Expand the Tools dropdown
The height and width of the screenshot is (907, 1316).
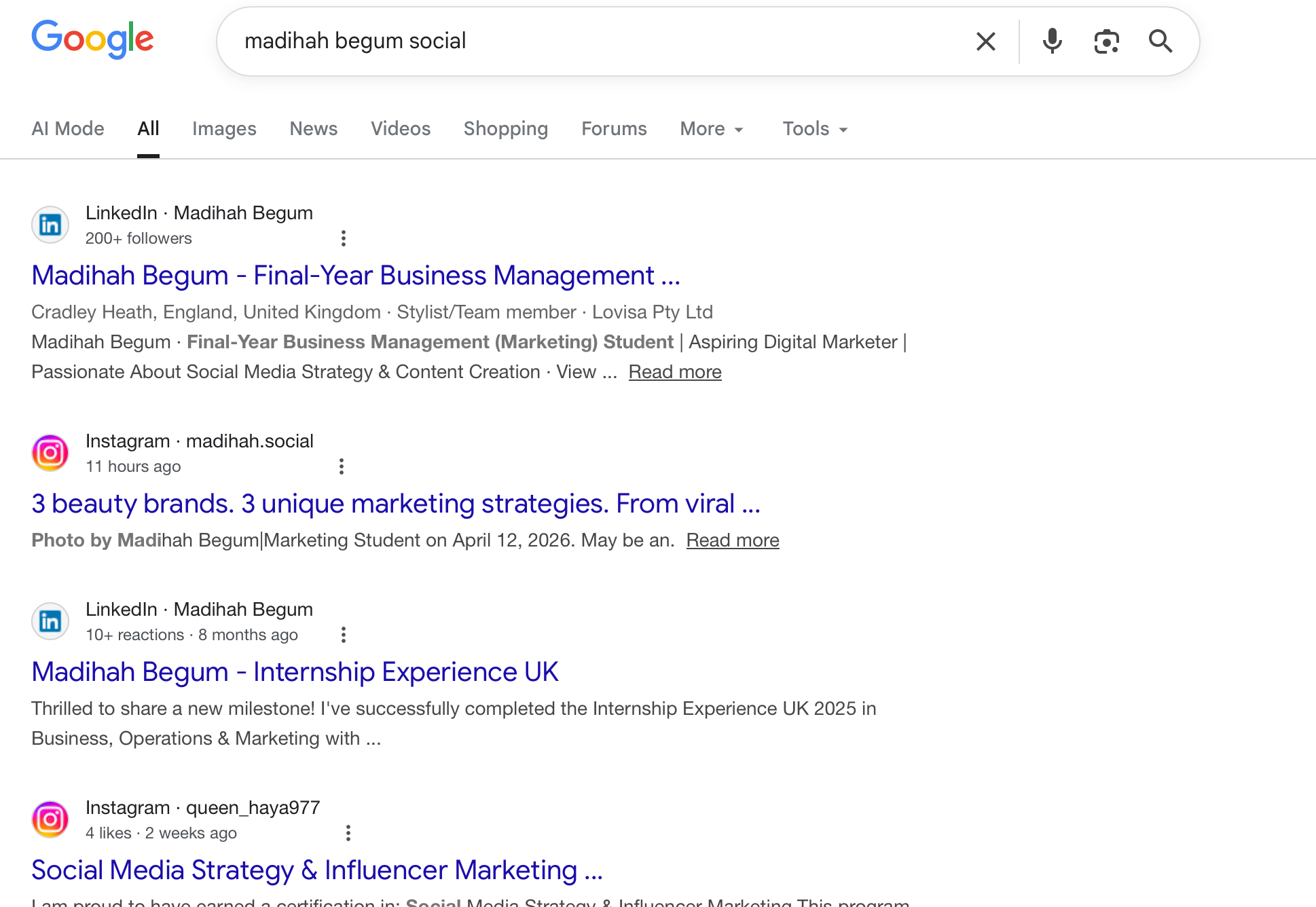click(815, 129)
